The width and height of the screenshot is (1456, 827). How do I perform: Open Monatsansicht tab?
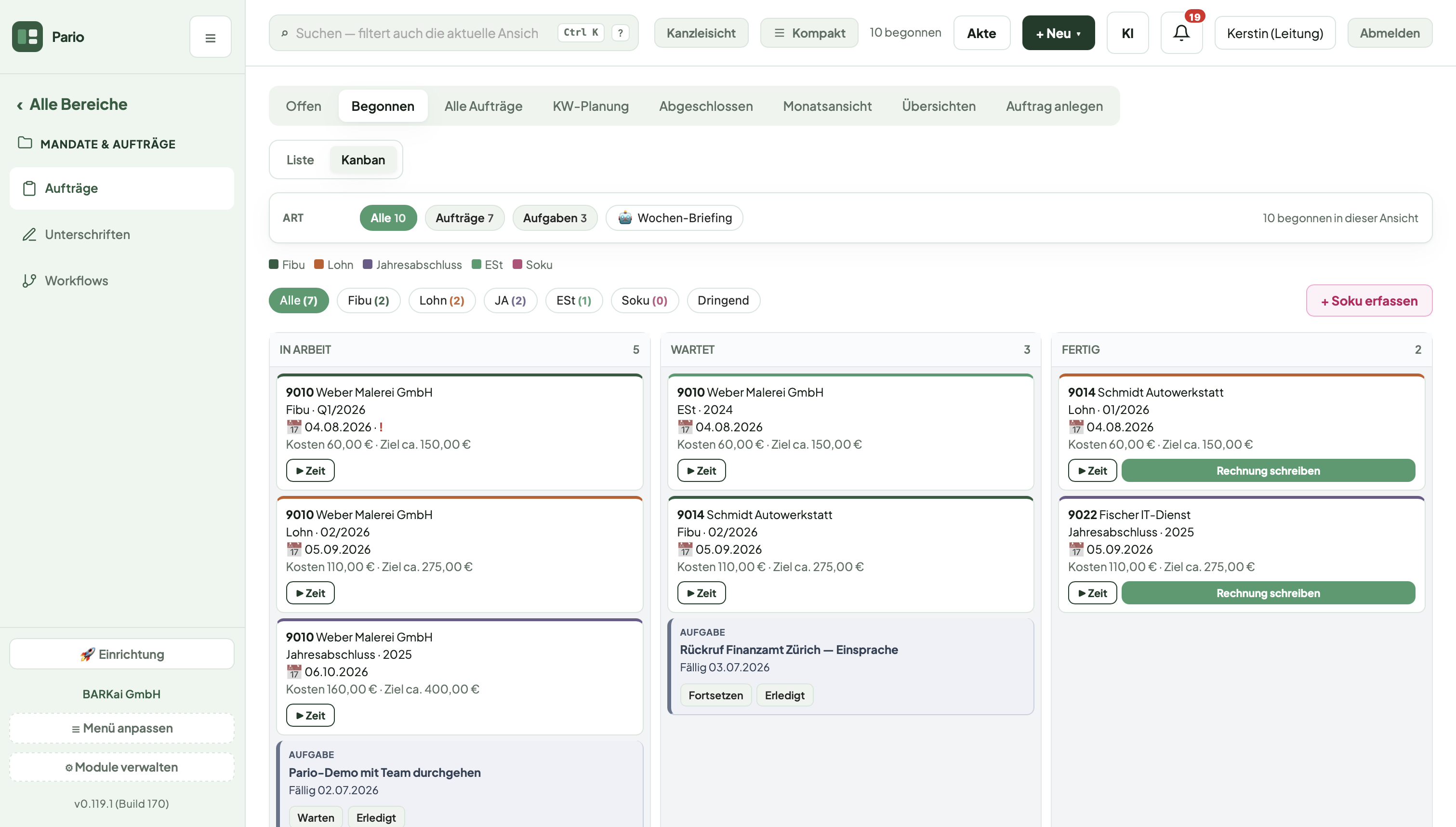tap(827, 106)
